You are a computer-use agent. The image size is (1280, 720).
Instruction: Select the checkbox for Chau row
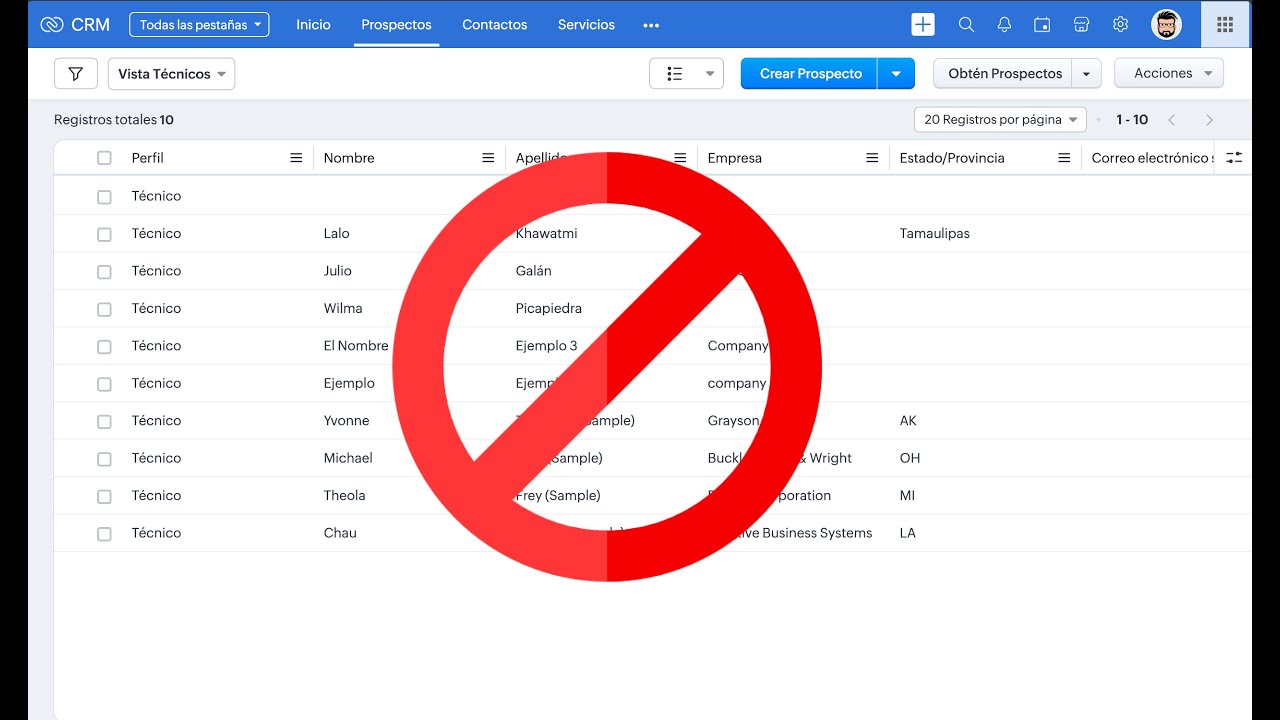tap(104, 534)
